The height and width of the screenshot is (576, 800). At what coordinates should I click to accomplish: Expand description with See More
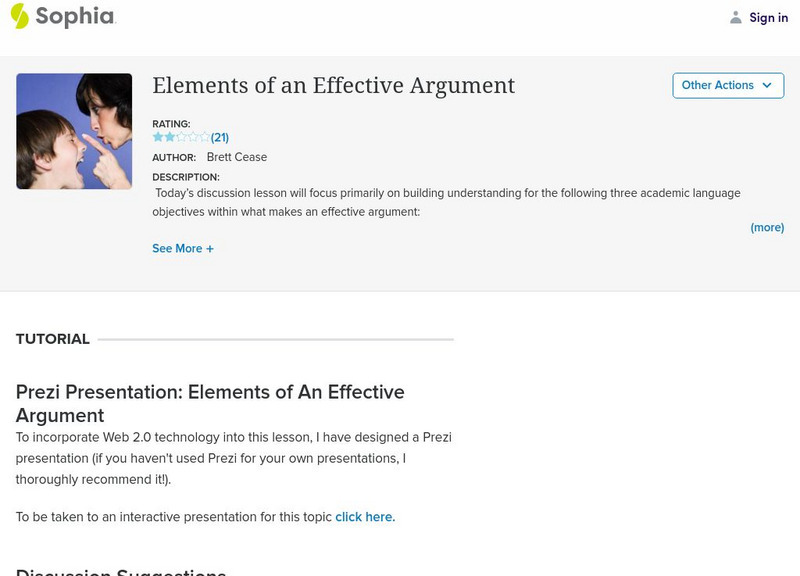[177, 249]
